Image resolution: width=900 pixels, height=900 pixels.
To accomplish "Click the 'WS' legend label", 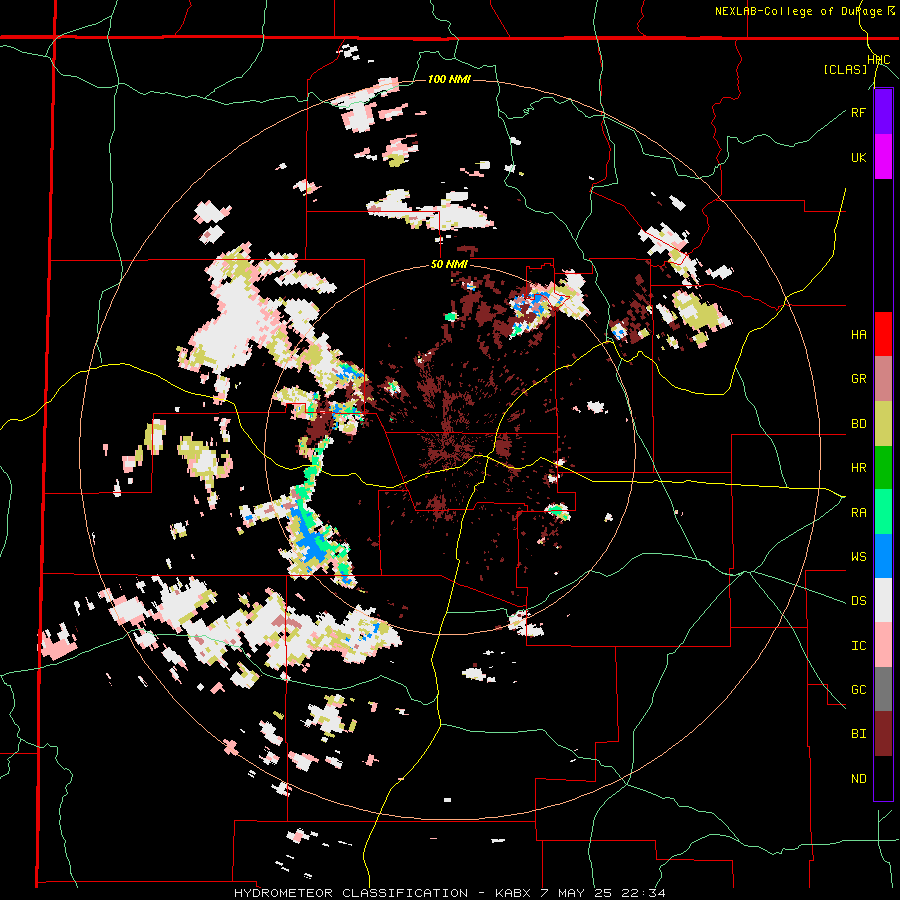I will (x=858, y=557).
